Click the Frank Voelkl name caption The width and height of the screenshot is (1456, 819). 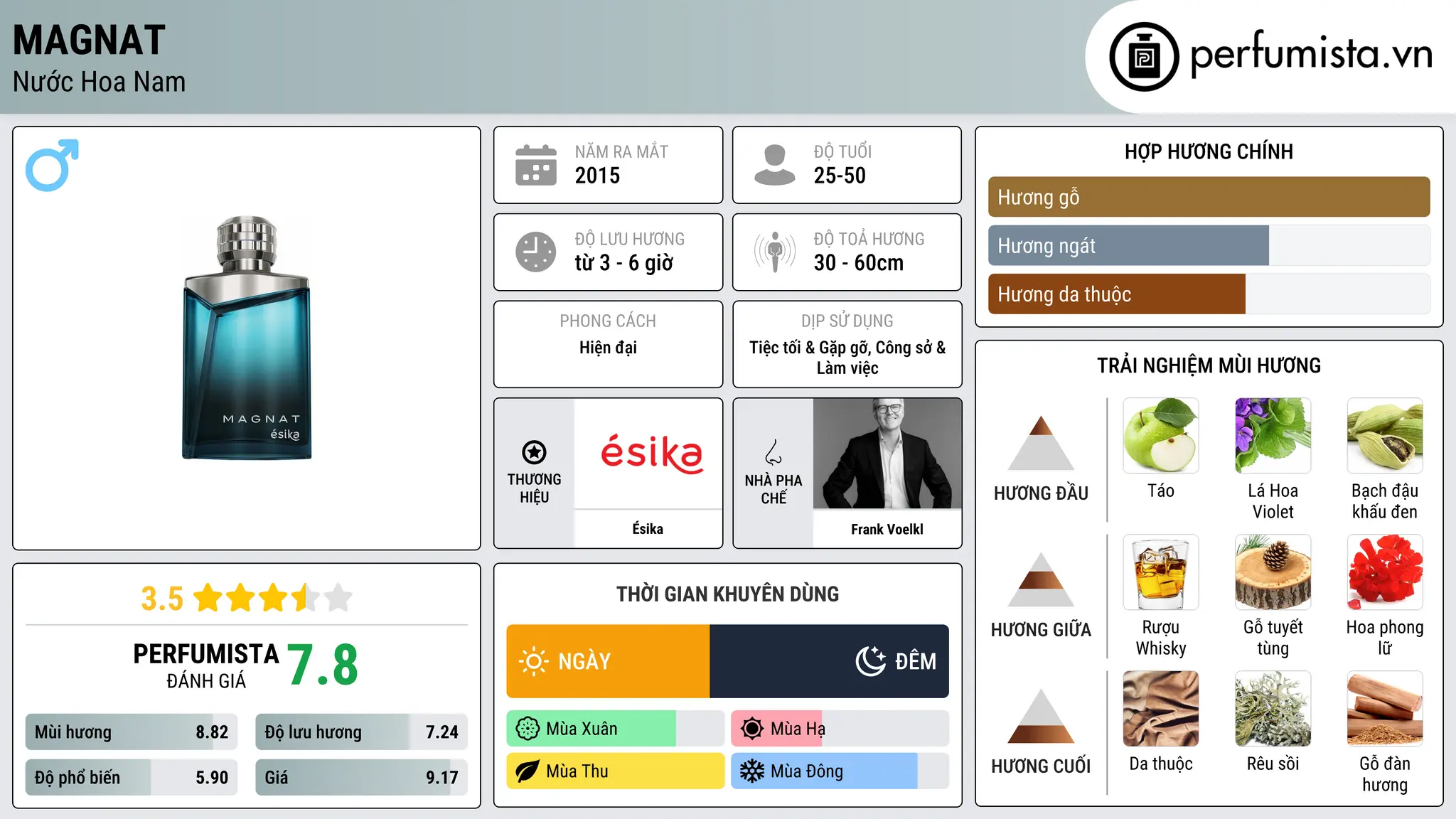(x=887, y=529)
